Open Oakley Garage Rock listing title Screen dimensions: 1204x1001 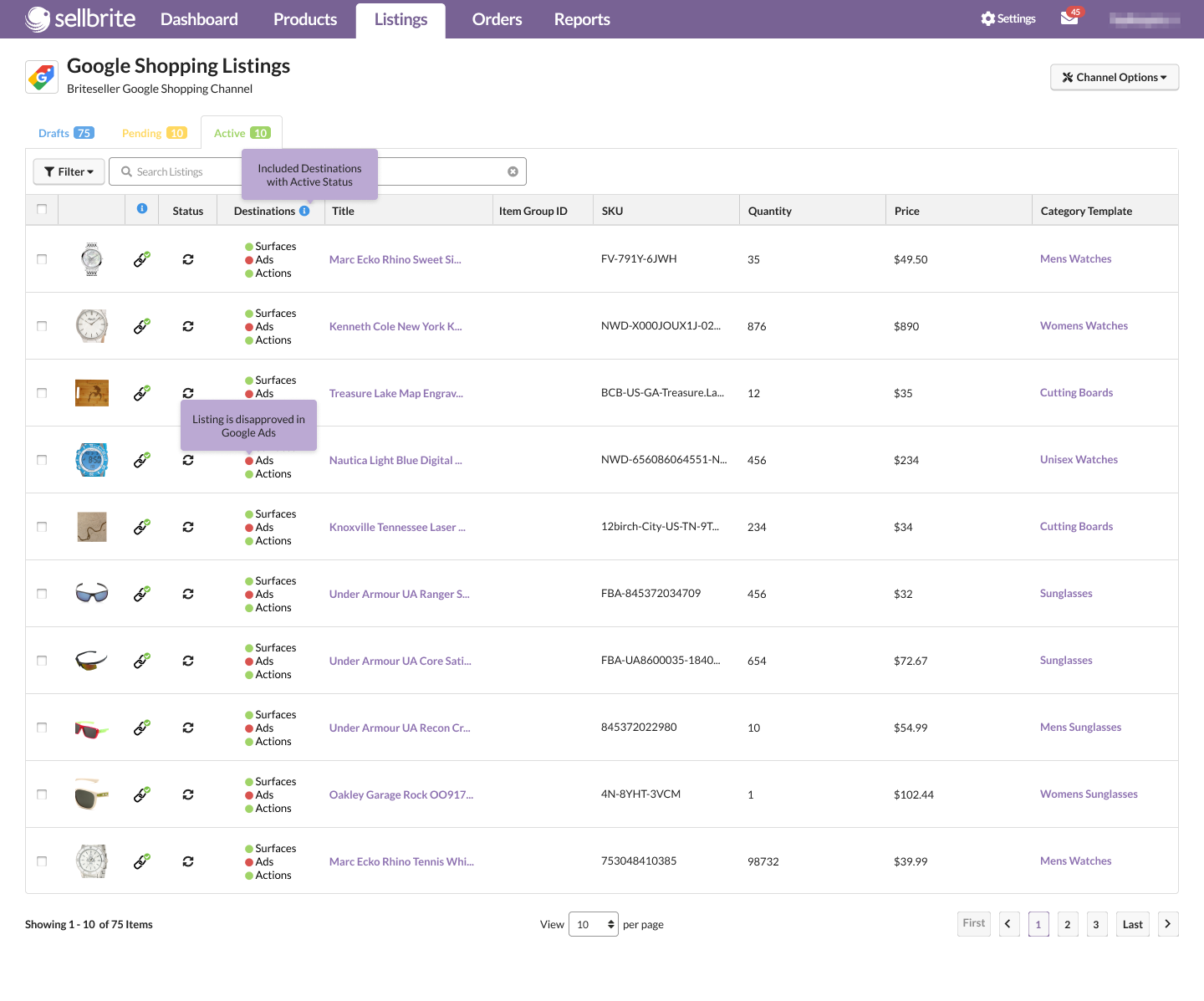click(401, 794)
